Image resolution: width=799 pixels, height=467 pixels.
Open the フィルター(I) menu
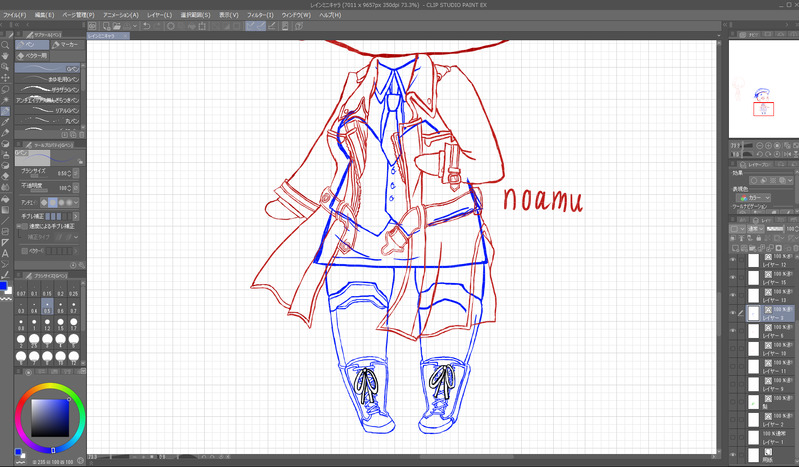260,15
